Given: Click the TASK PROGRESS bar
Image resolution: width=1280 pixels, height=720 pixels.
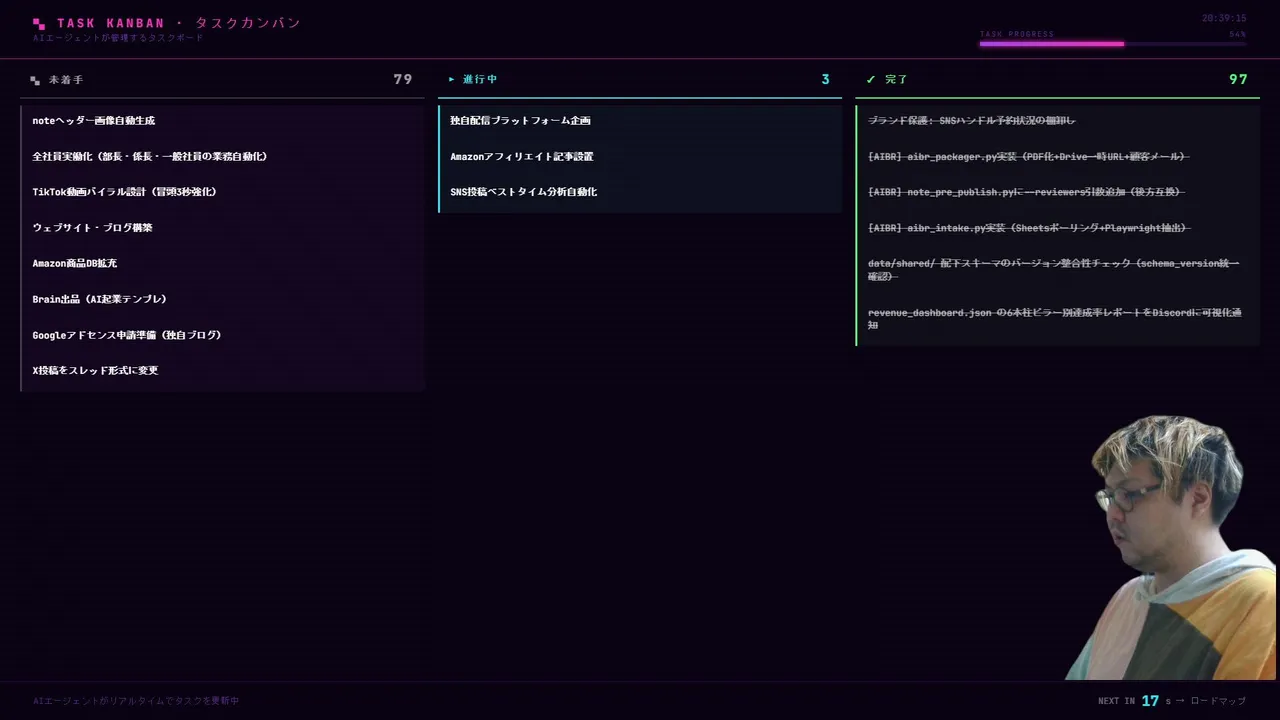Looking at the screenshot, I should coord(1113,44).
